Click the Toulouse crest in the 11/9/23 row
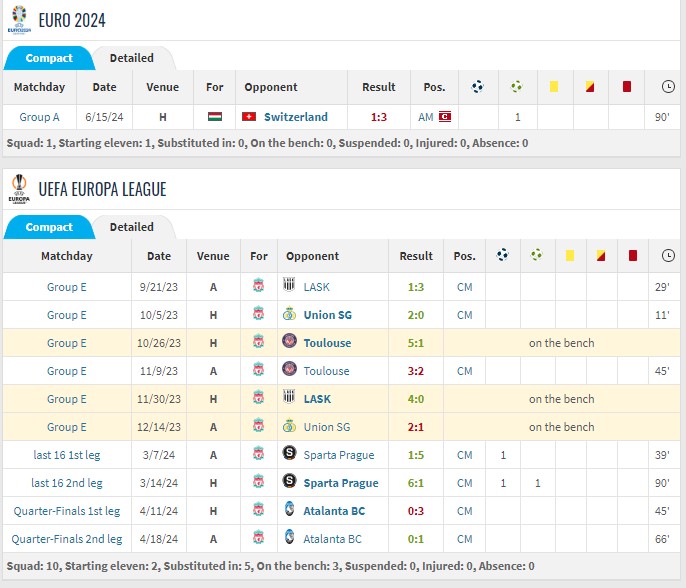Screen dimensions: 686x588 click(289, 369)
